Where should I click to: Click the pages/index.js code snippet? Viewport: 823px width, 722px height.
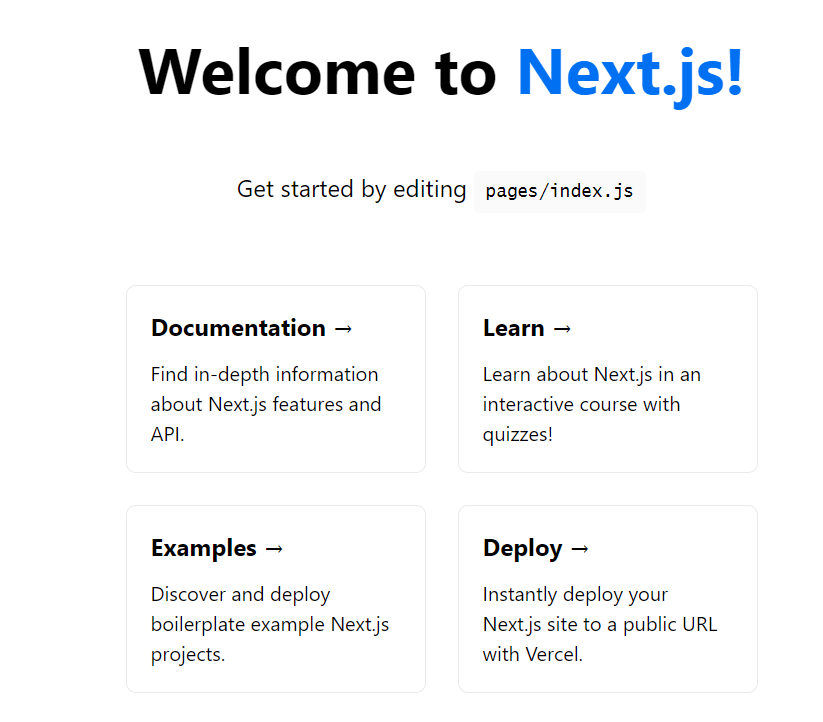pyautogui.click(x=560, y=192)
